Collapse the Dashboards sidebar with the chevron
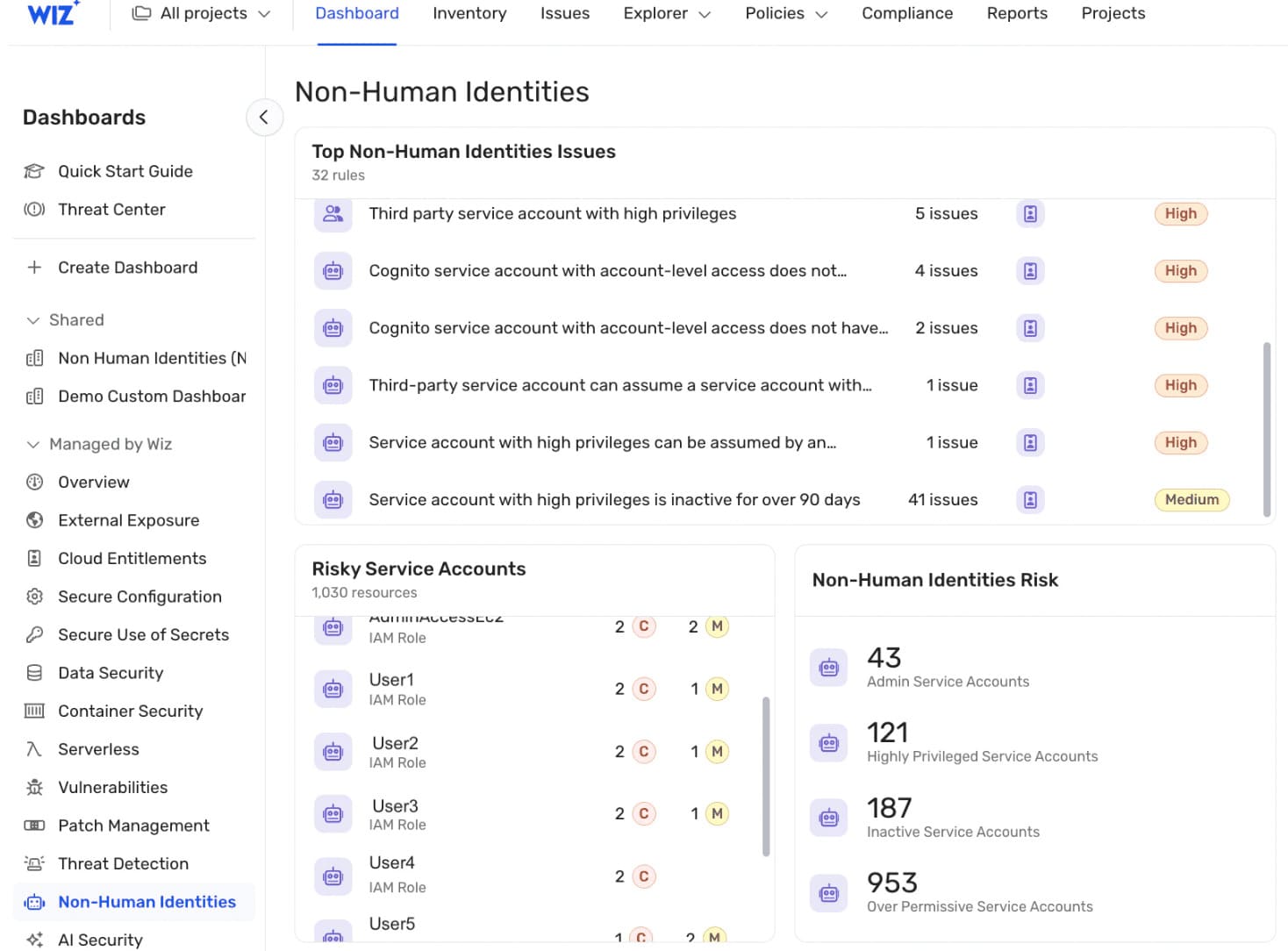This screenshot has width=1288, height=951. 264,118
